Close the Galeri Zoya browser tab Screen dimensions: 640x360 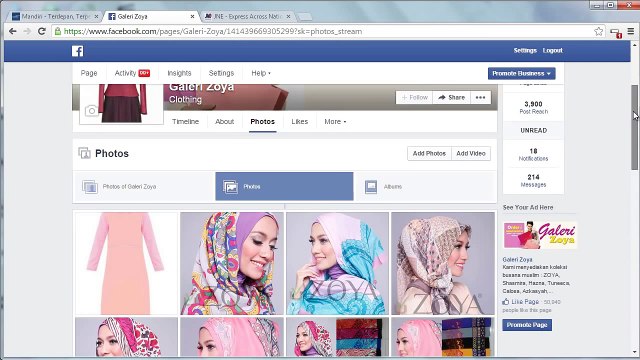192,17
